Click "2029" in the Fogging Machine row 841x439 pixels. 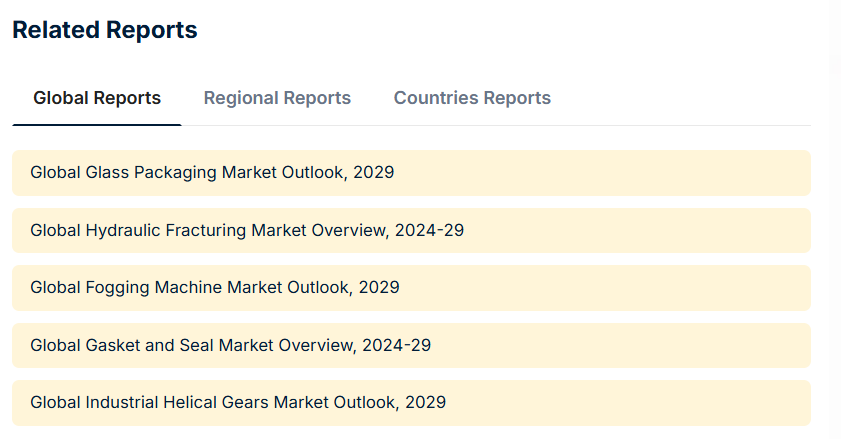tap(378, 288)
